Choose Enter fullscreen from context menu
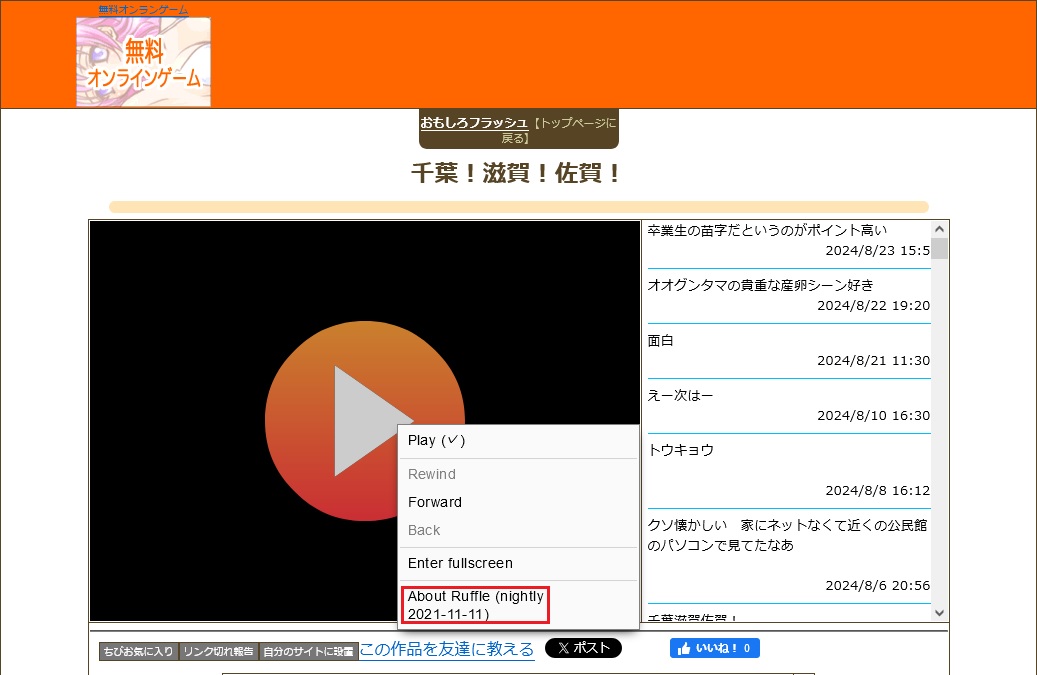Screen dimensions: 1037x675 [x=460, y=563]
